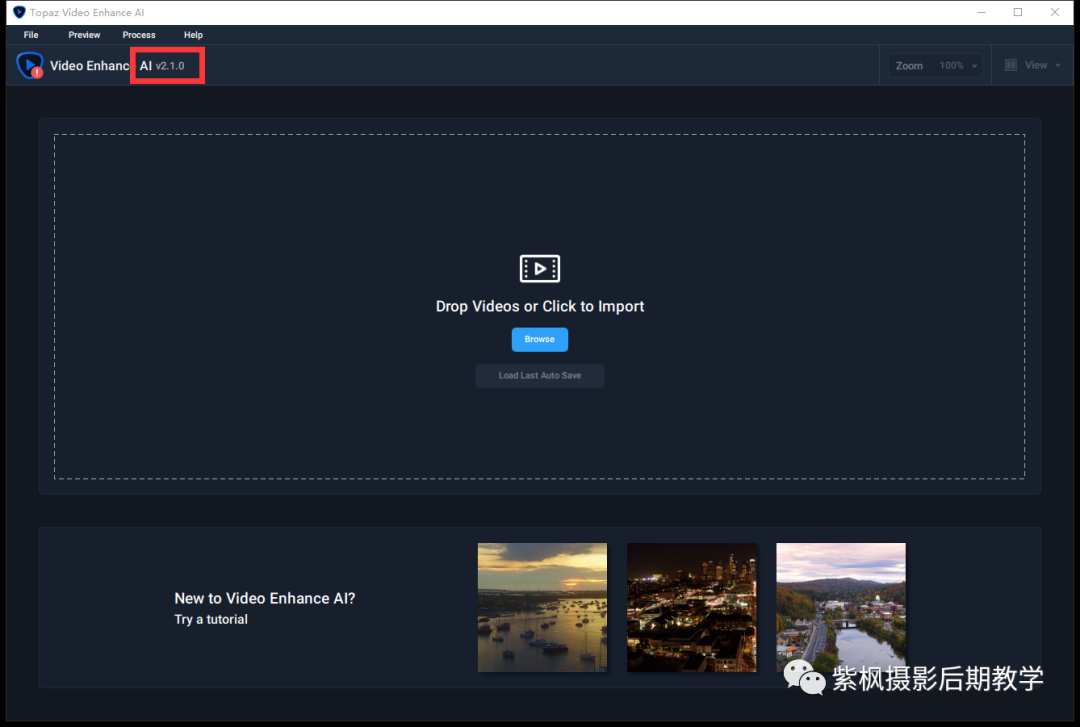Close the Topaz Video Enhance AI window
Image resolution: width=1080 pixels, height=727 pixels.
click(1055, 12)
